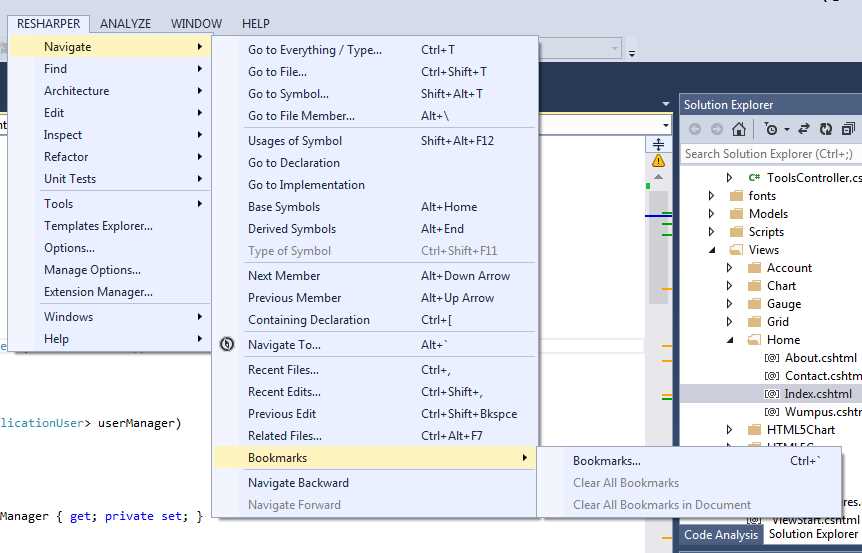The width and height of the screenshot is (862, 553).
Task: Click the Collapse All icon in Solution Explorer
Action: 848,129
